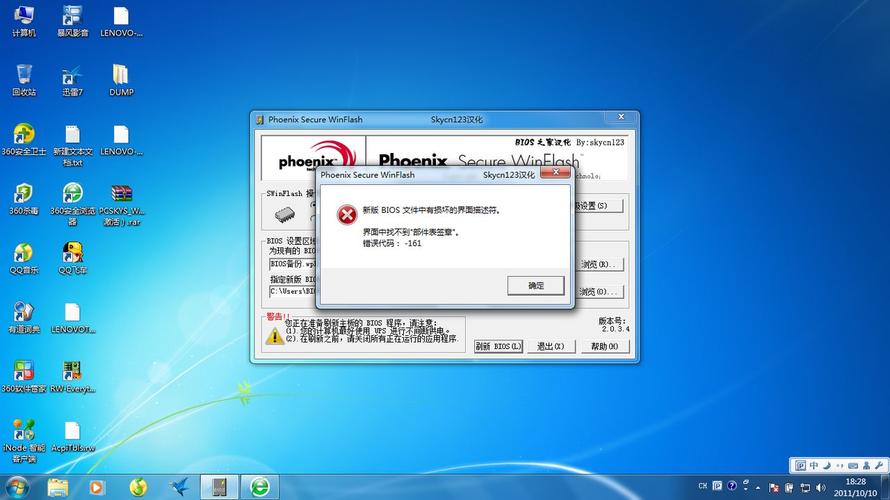Toggle the 中 Chinese mode on IME bar
890x500 pixels.
[813, 465]
